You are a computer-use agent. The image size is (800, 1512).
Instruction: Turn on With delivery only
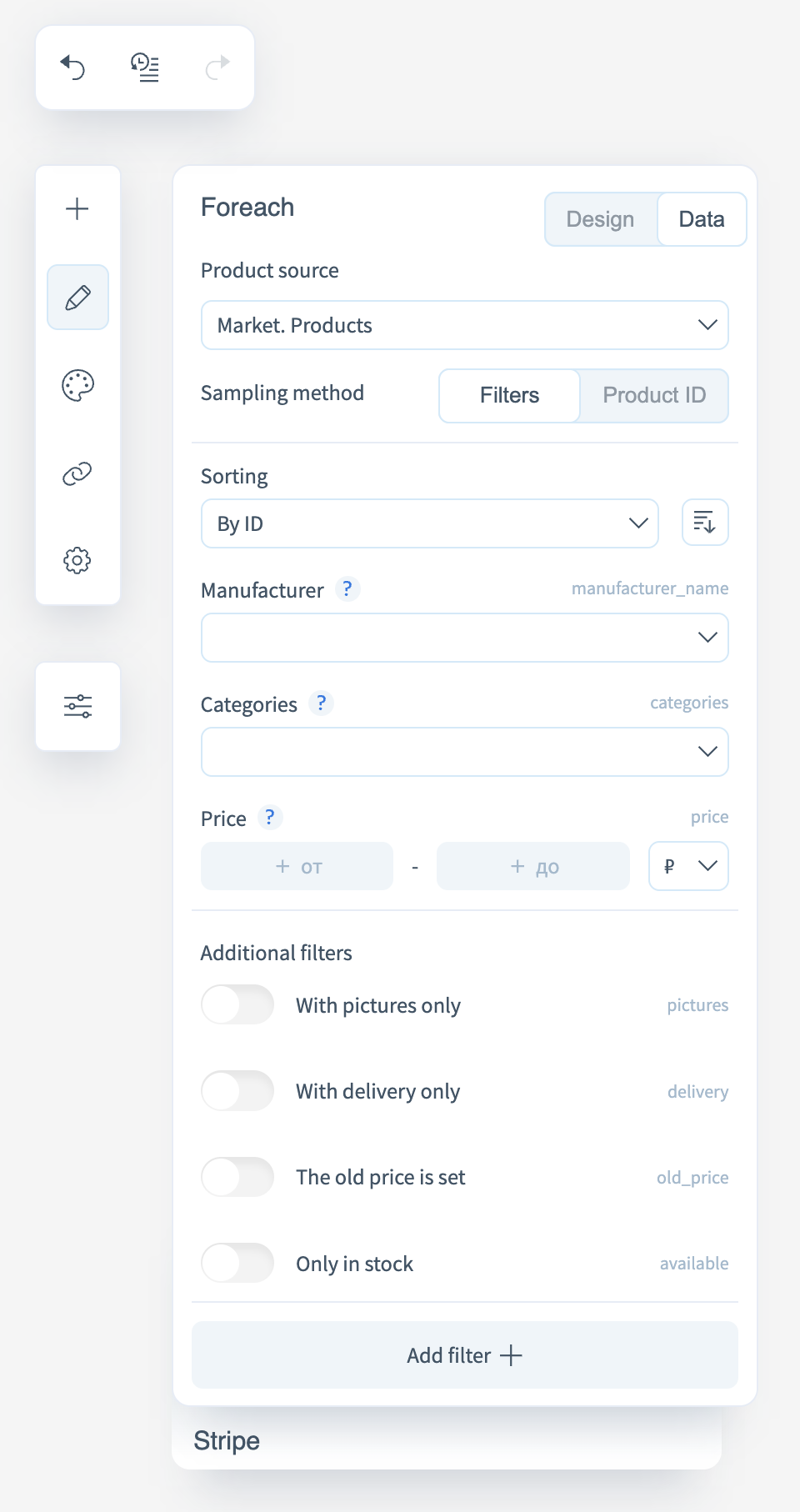point(237,1090)
